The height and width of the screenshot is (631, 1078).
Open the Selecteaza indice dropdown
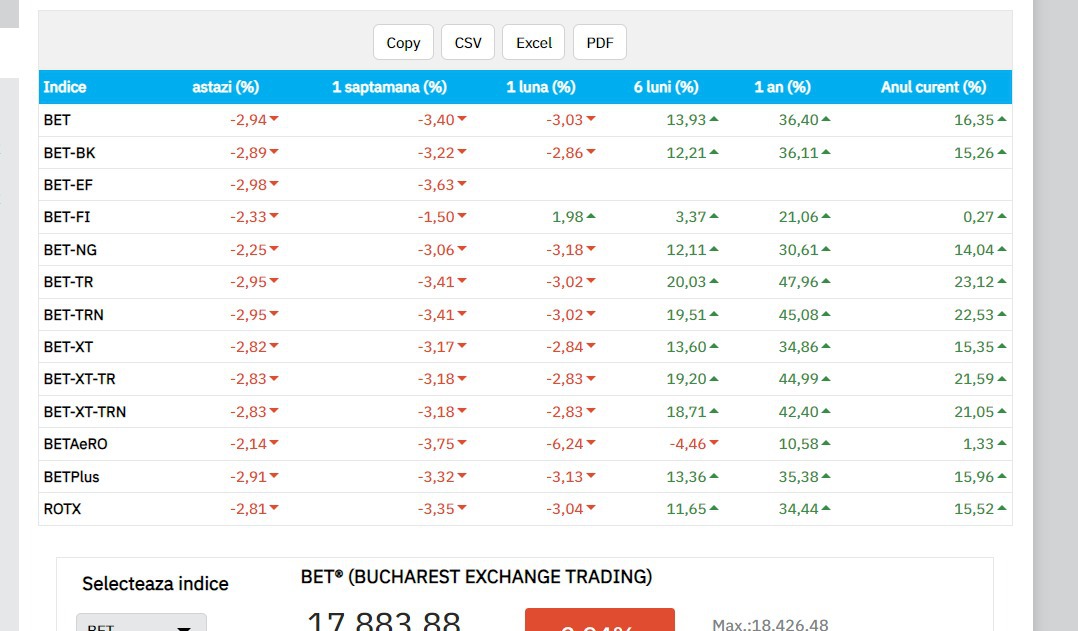pyautogui.click(x=142, y=624)
